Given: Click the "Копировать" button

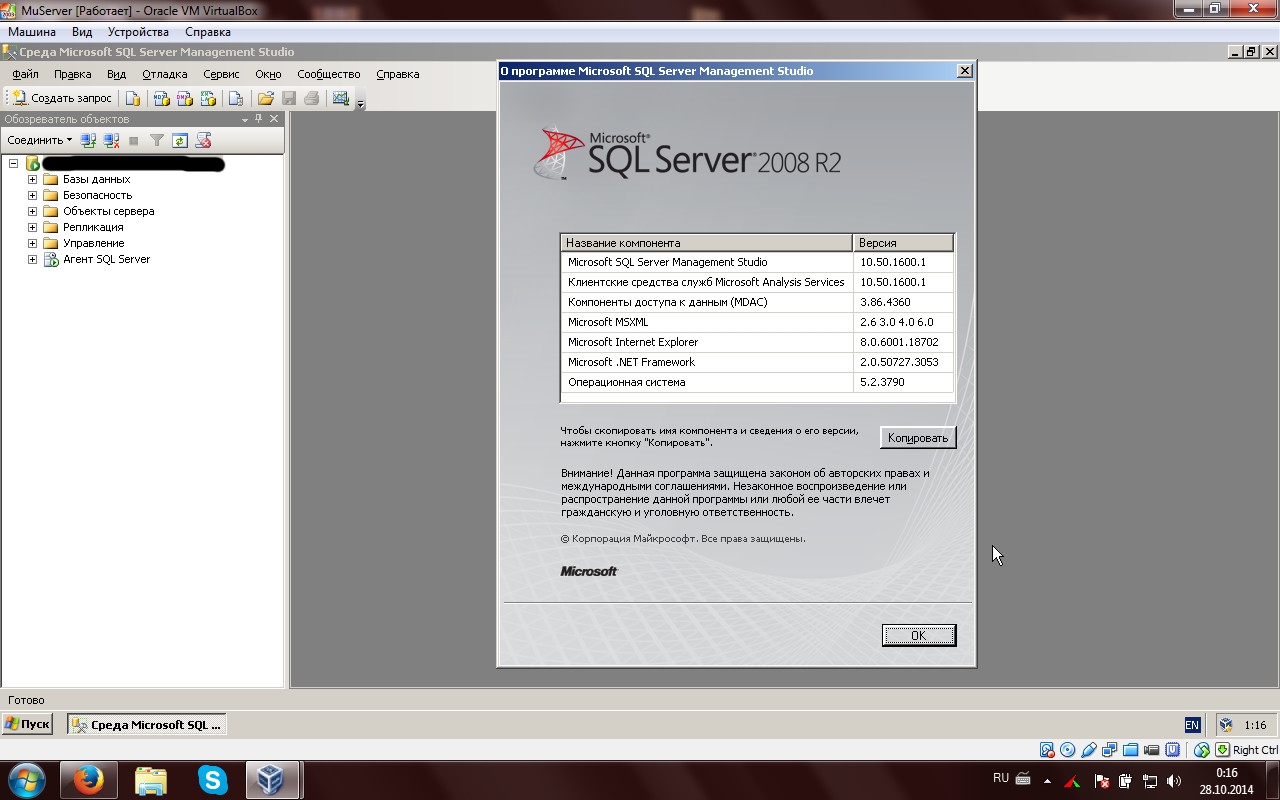Looking at the screenshot, I should click(x=918, y=438).
